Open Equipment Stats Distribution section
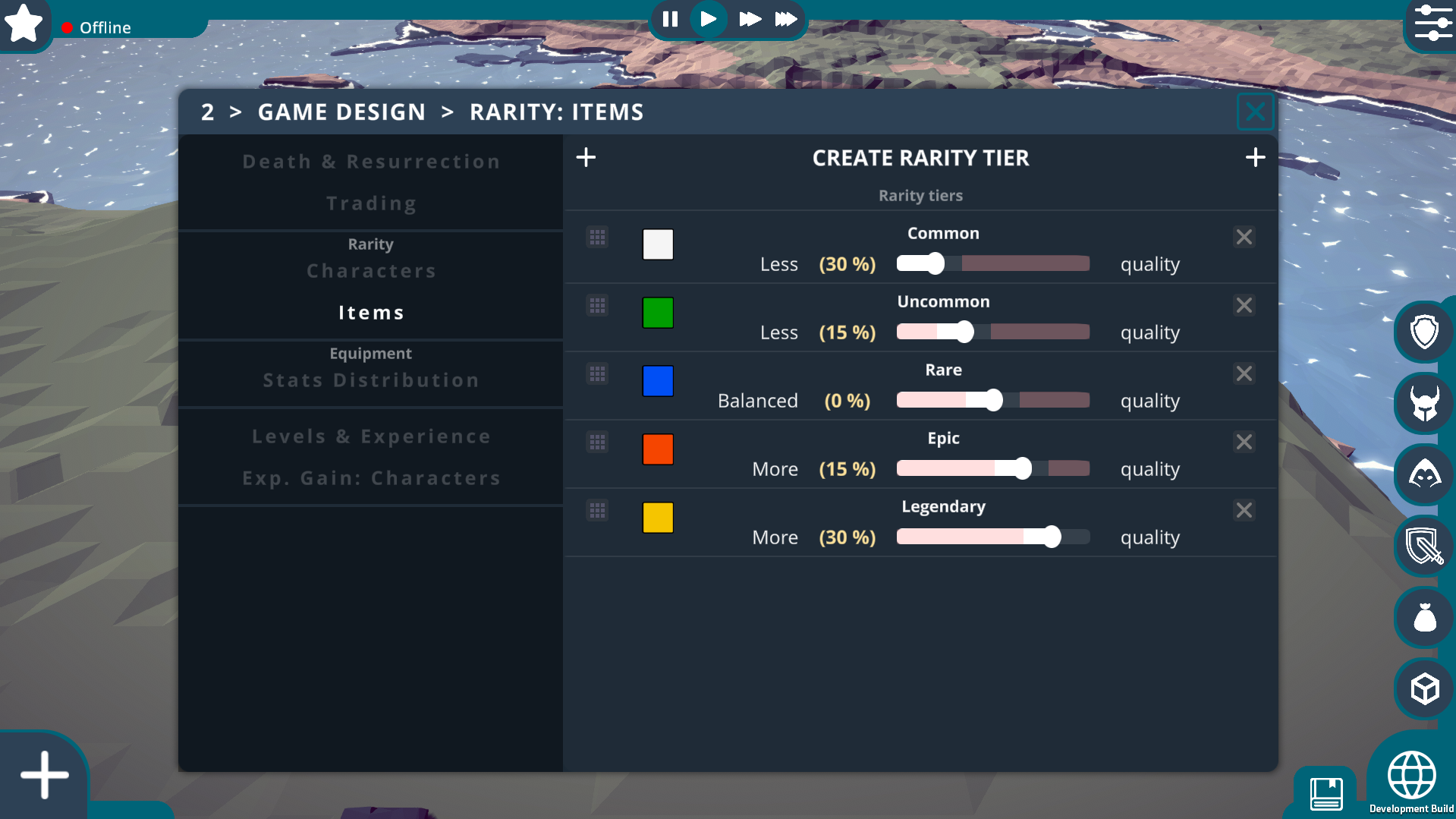The image size is (1456, 819). tap(371, 380)
